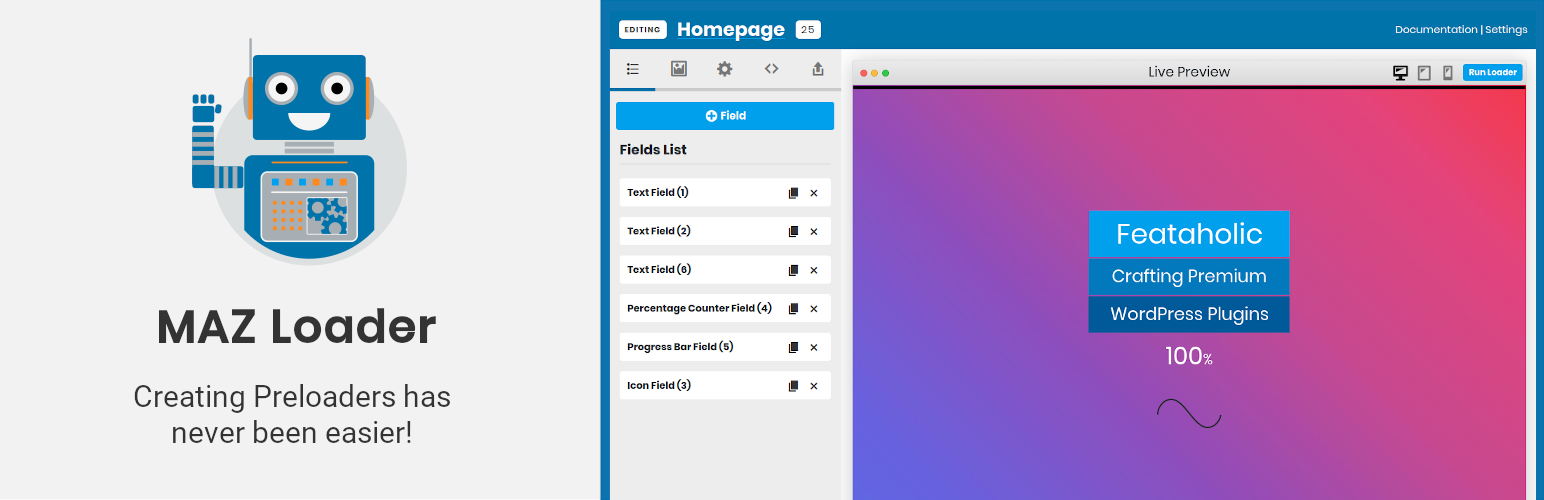Switch preview to tablet view

(x=1424, y=72)
